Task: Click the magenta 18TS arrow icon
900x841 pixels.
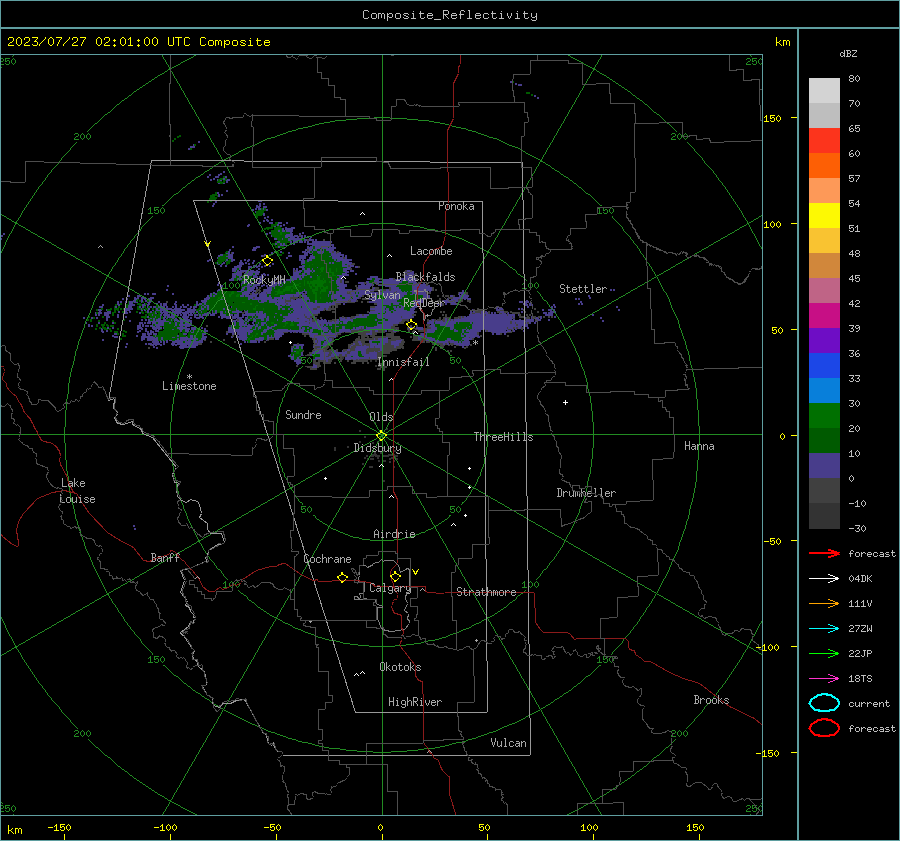Action: pyautogui.click(x=824, y=679)
